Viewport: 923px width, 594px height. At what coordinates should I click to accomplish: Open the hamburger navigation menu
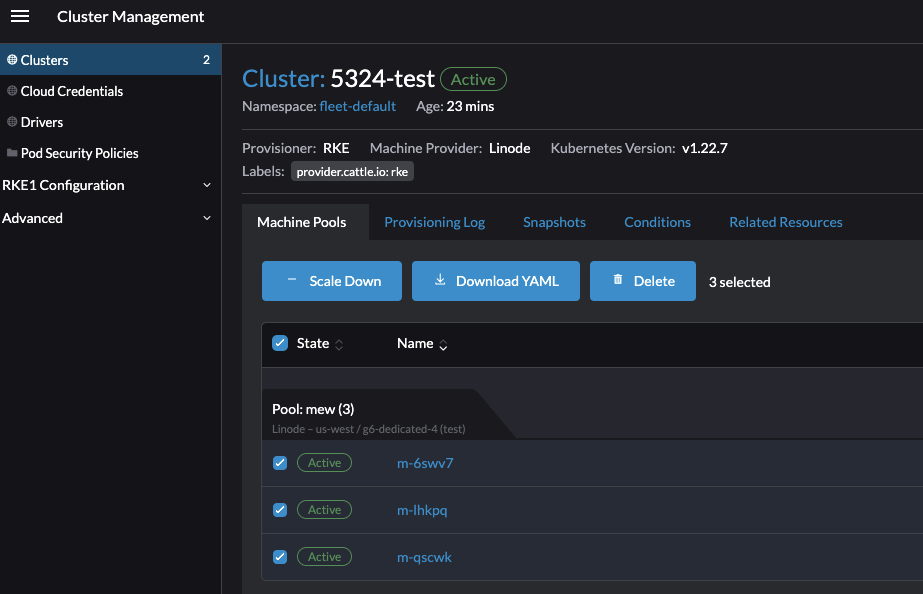[20, 16]
